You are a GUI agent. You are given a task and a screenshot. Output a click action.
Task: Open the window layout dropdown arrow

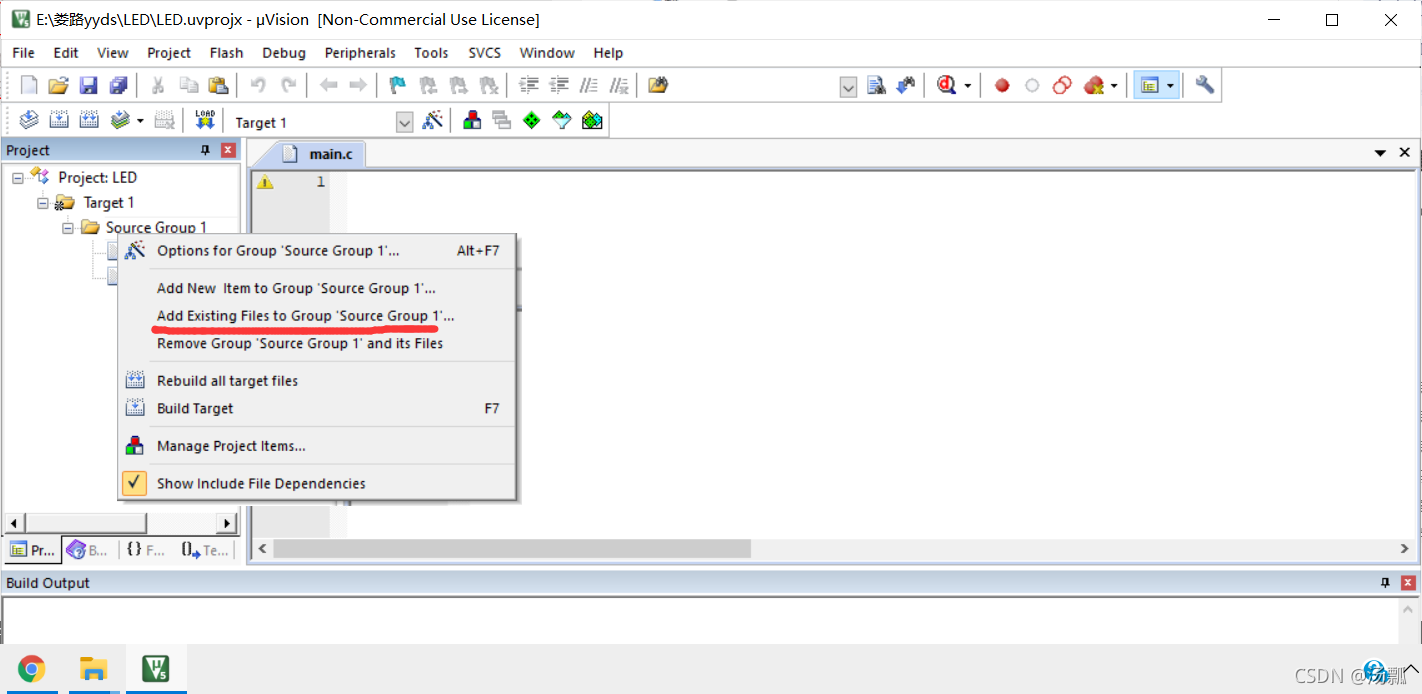click(x=1169, y=86)
